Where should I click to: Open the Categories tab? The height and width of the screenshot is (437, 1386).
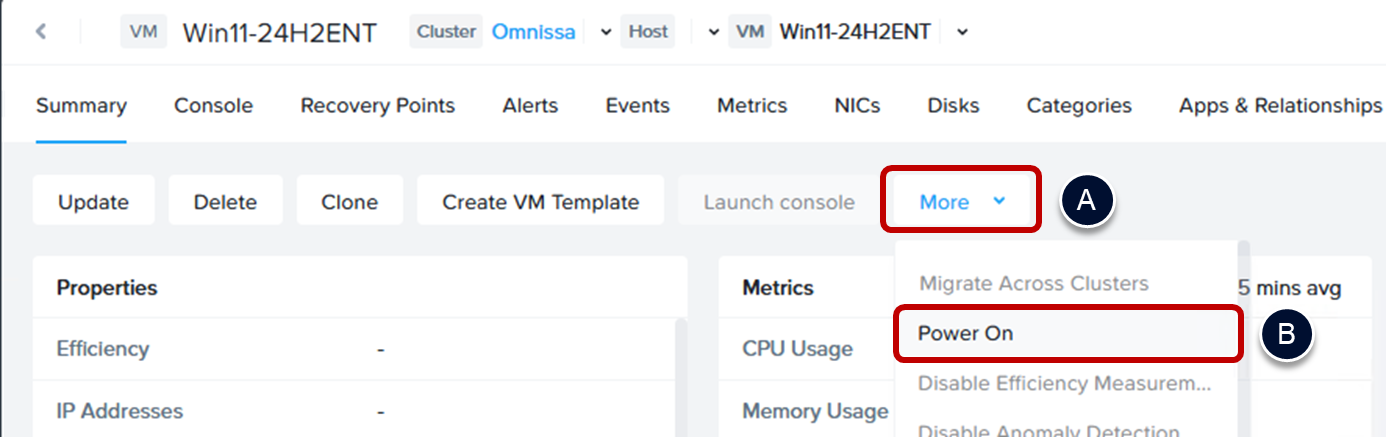(x=1079, y=105)
